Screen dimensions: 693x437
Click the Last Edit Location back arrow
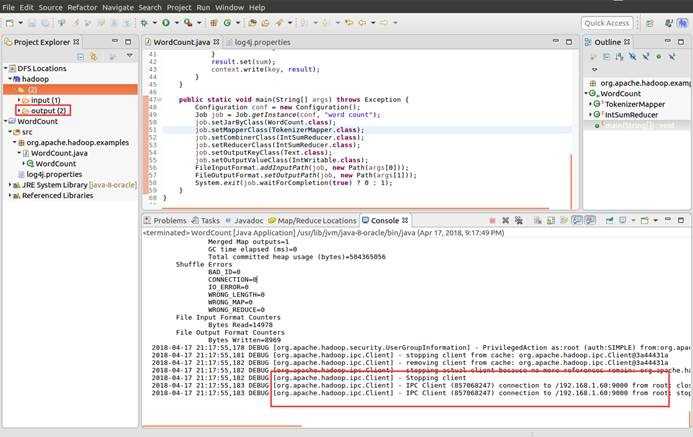(349, 23)
